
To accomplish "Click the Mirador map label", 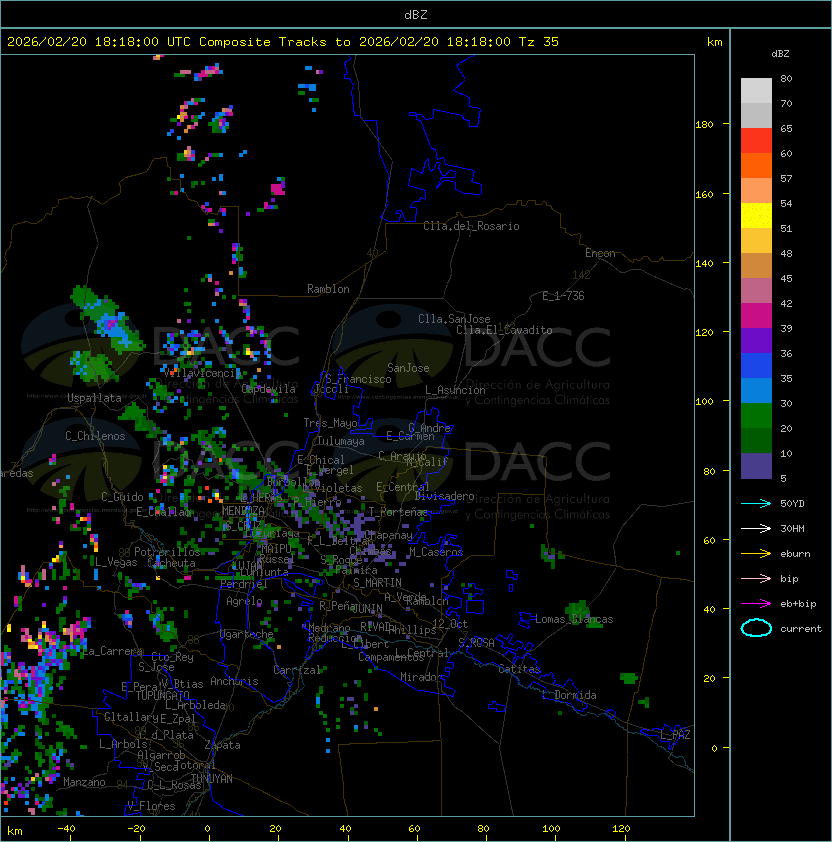I will coord(422,677).
